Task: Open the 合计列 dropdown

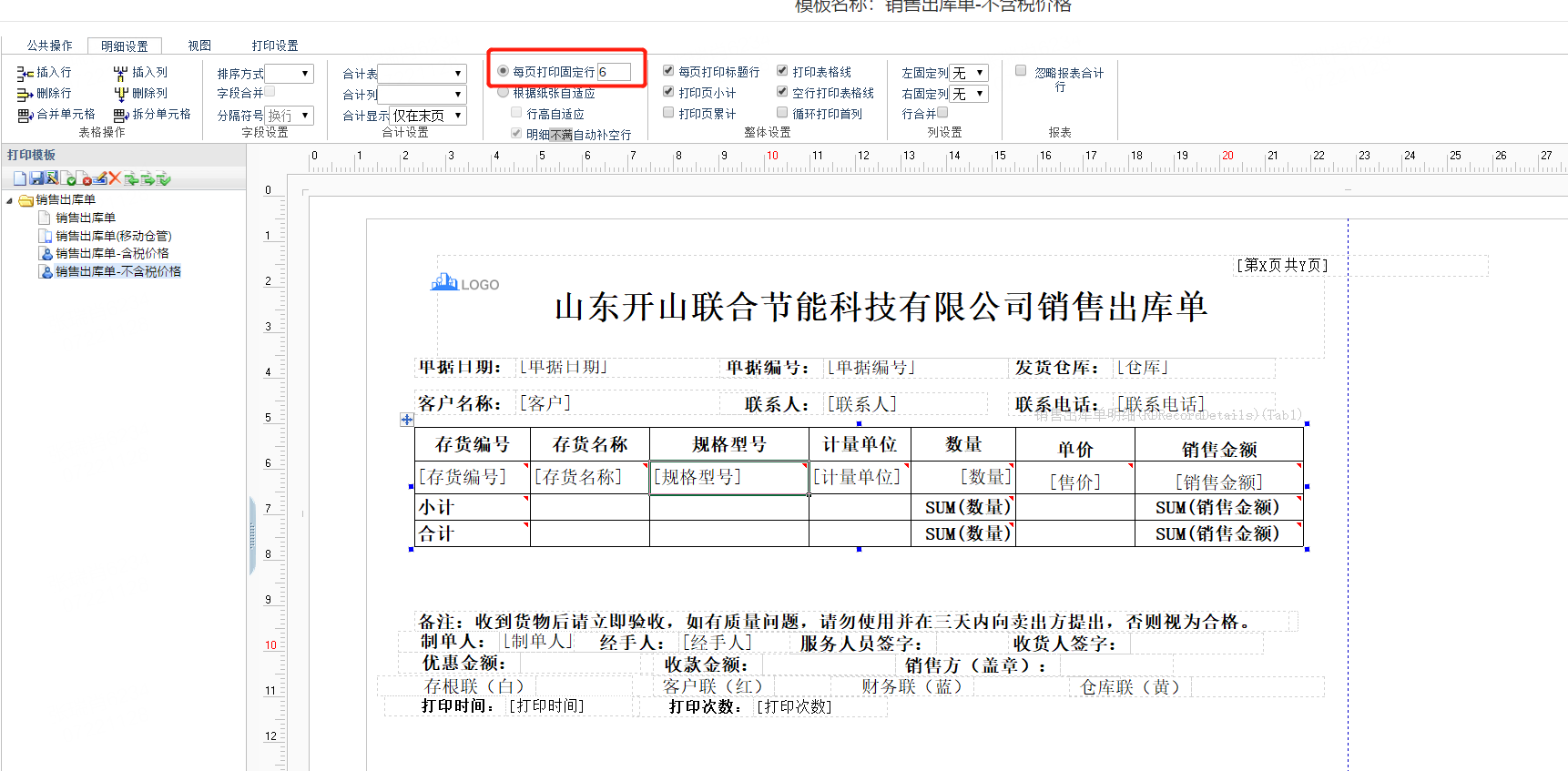Action: tap(422, 95)
